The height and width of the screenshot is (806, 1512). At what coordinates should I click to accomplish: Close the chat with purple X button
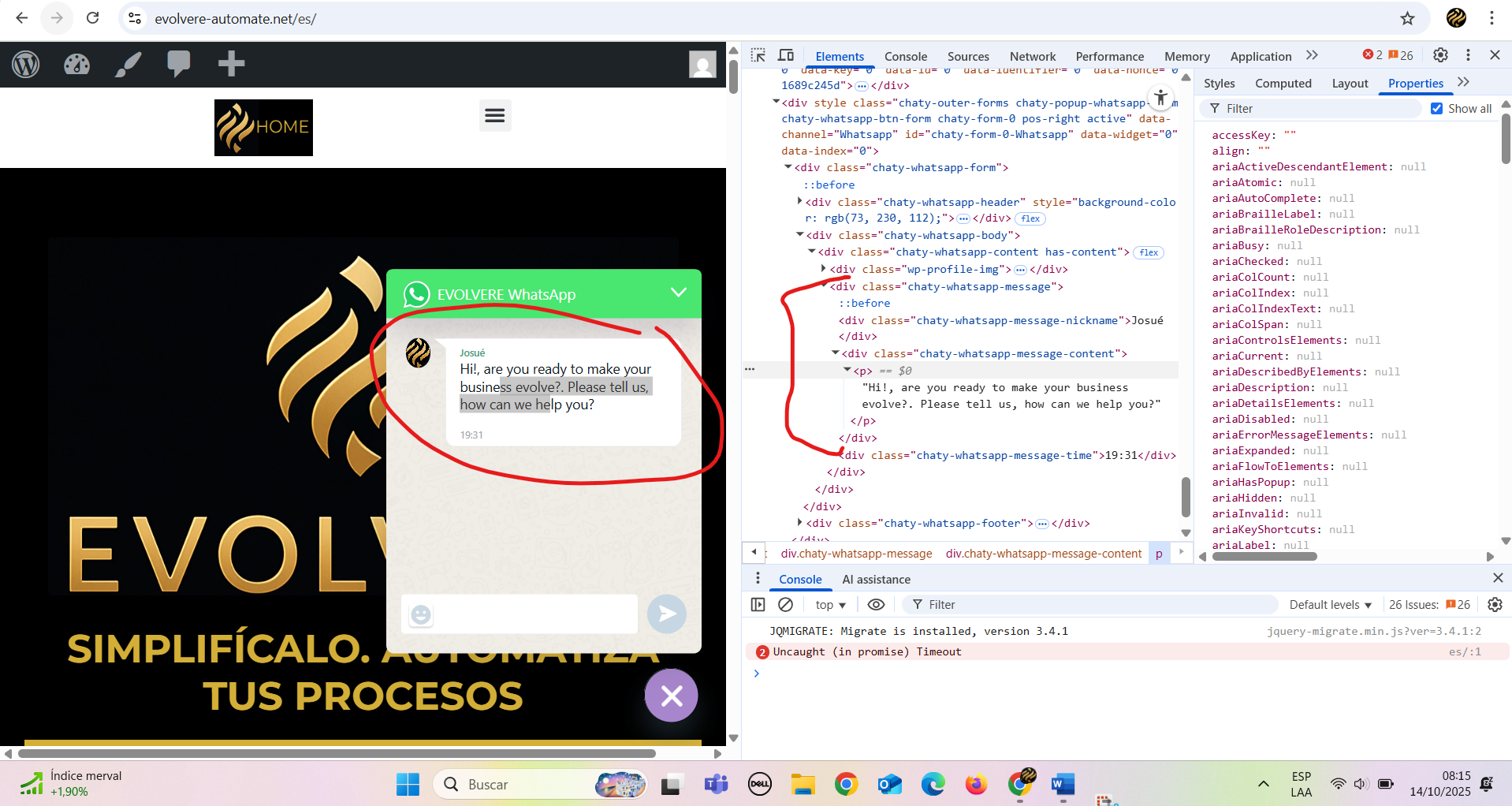(671, 696)
